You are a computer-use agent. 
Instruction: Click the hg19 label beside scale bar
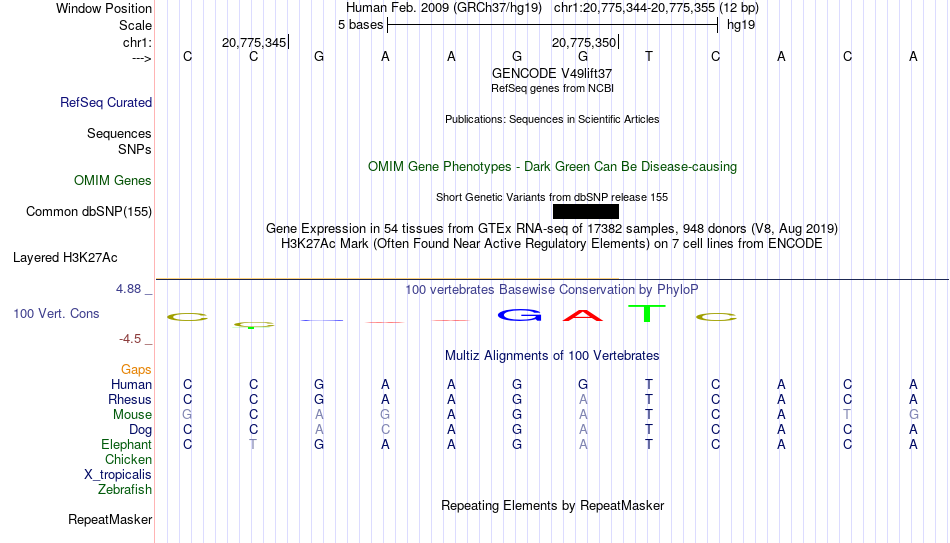point(741,25)
